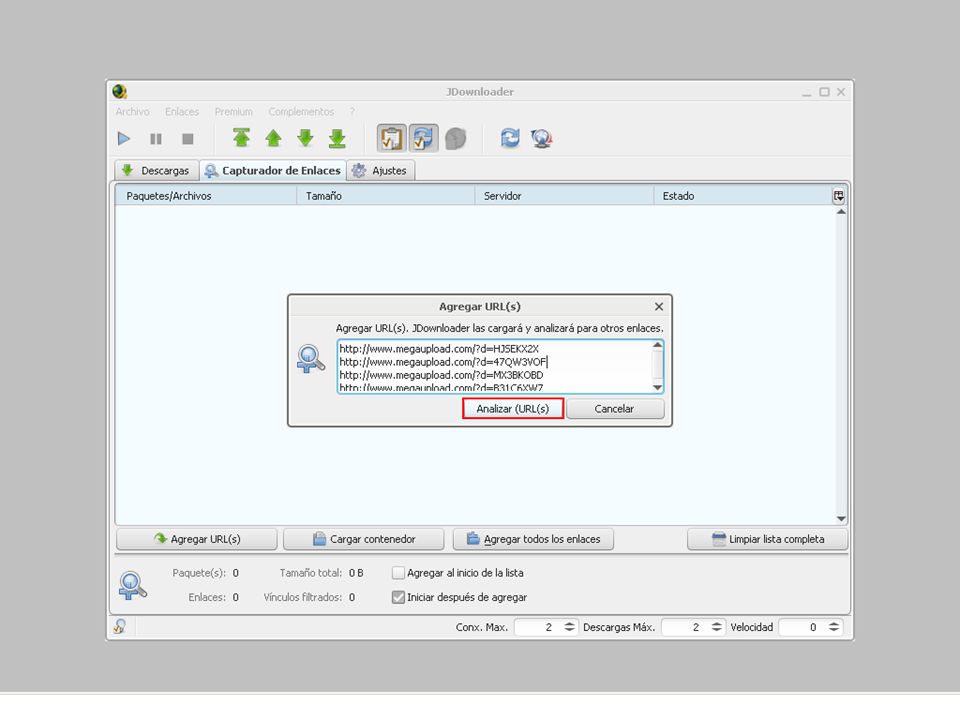Move selection up with green up arrow
The height and width of the screenshot is (720, 960).
(x=273, y=138)
